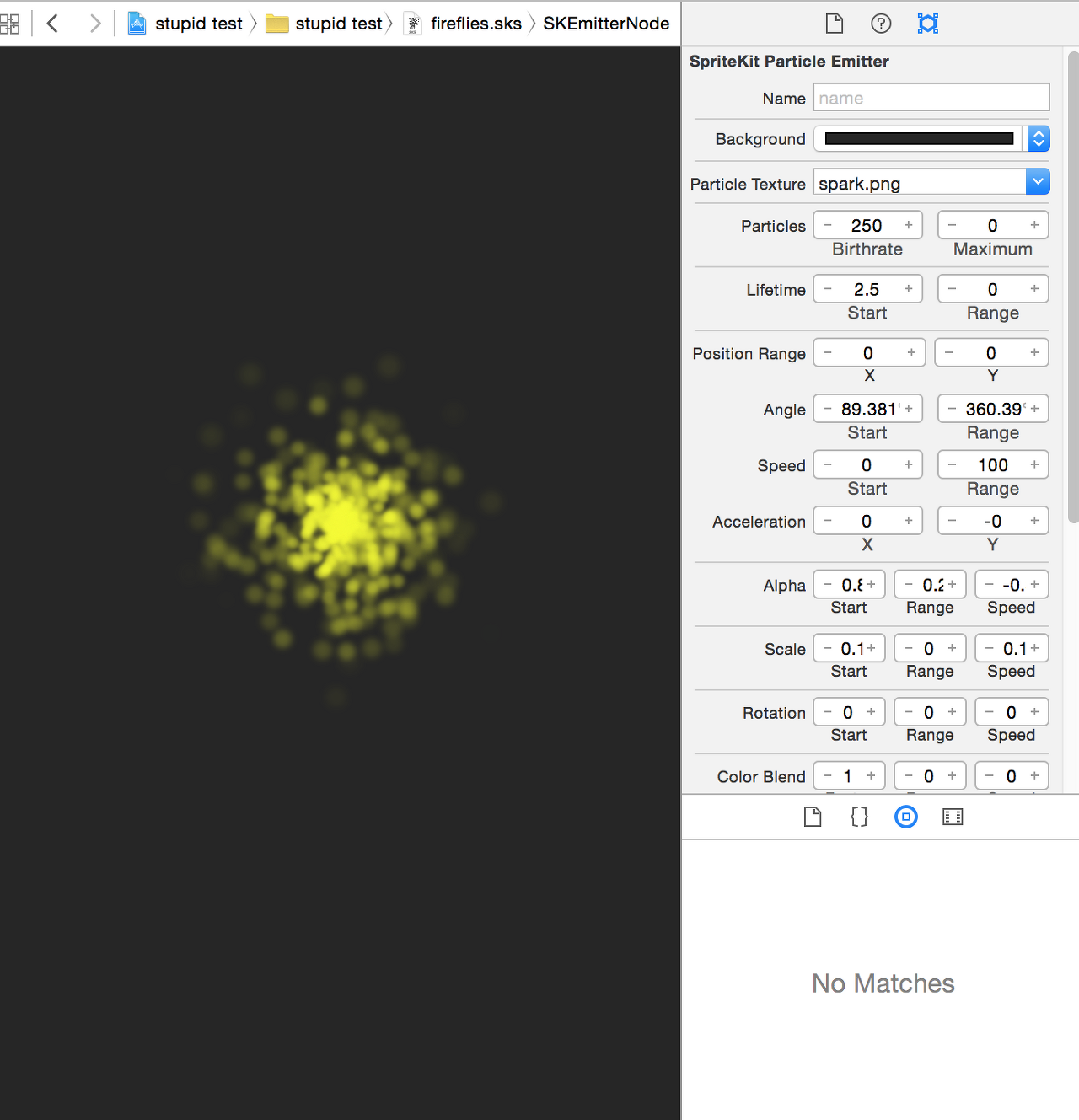Open the related items grid menu

(9, 24)
